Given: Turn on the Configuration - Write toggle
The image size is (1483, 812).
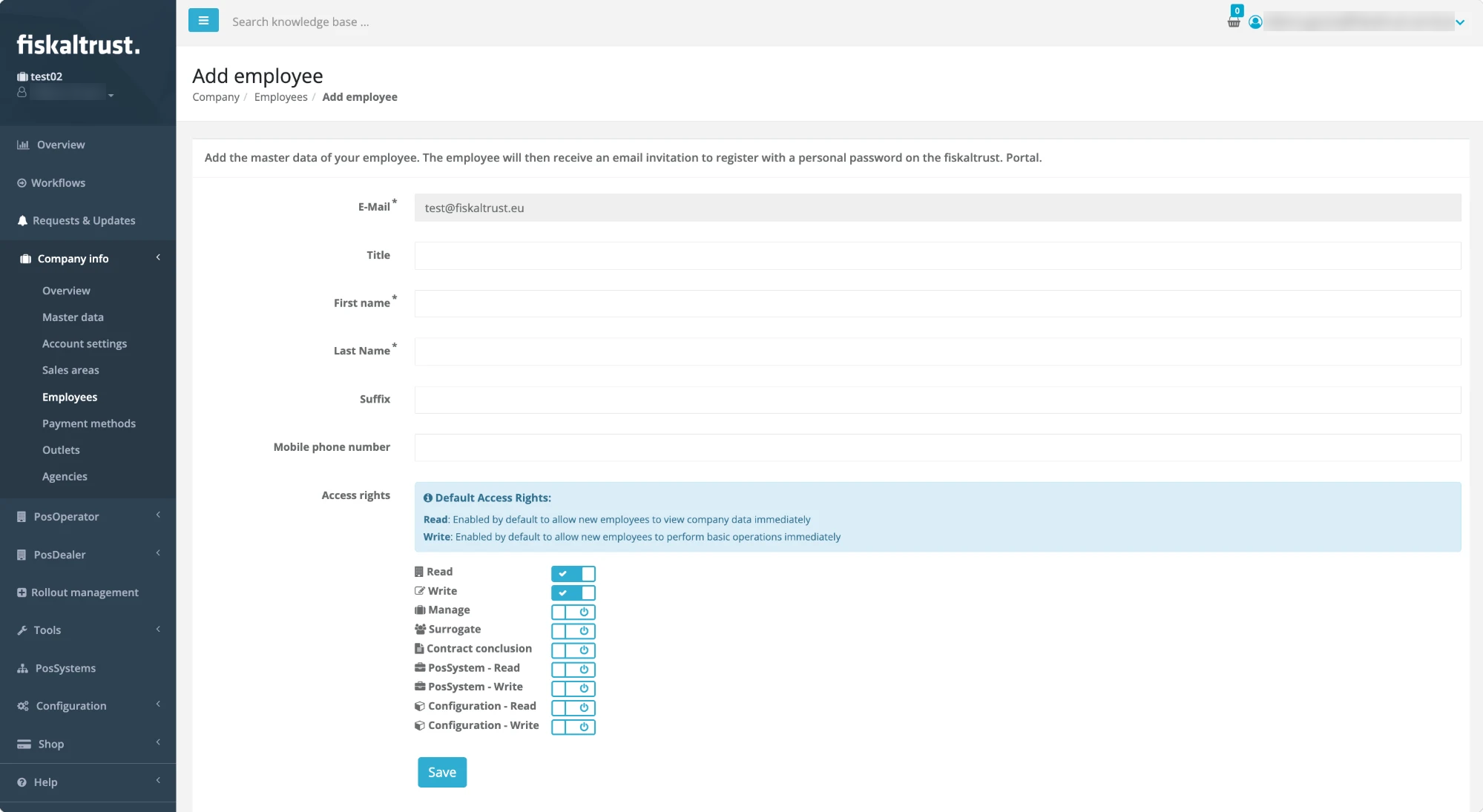Looking at the screenshot, I should 573,727.
